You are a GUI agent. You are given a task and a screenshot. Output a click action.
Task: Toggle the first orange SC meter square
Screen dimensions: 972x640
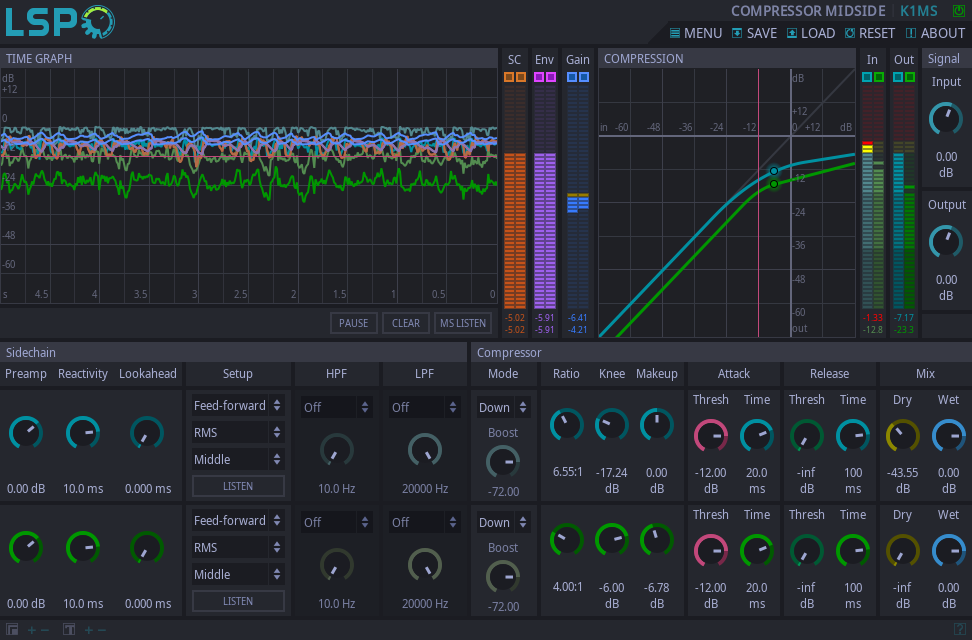[x=509, y=77]
